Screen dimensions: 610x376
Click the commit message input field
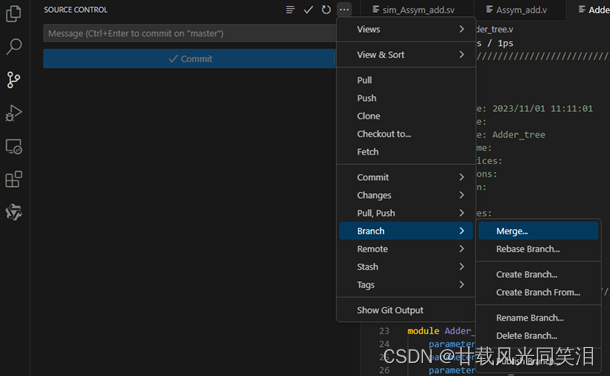(189, 33)
